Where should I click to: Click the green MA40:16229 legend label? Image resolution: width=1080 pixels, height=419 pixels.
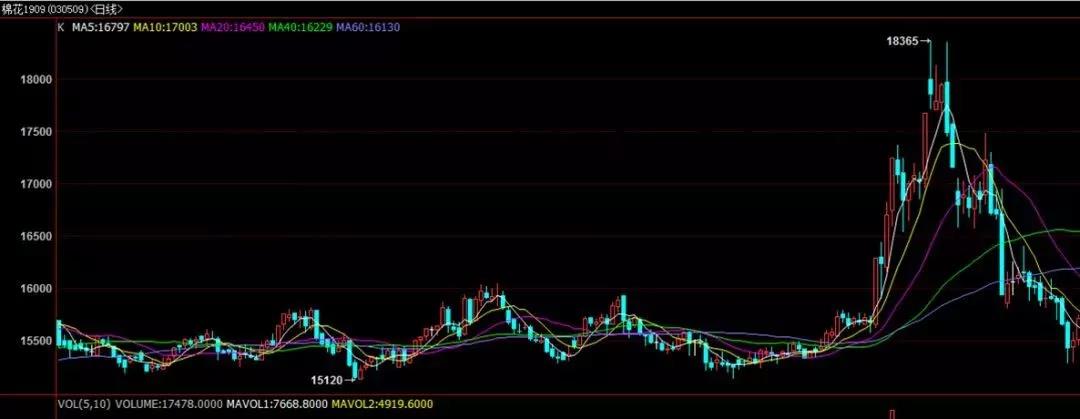[300, 27]
